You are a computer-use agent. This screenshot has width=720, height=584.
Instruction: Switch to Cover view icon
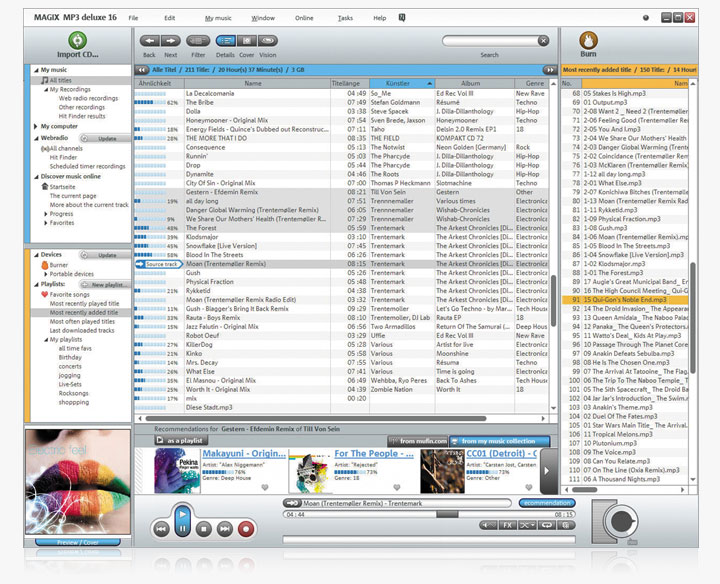click(x=246, y=42)
